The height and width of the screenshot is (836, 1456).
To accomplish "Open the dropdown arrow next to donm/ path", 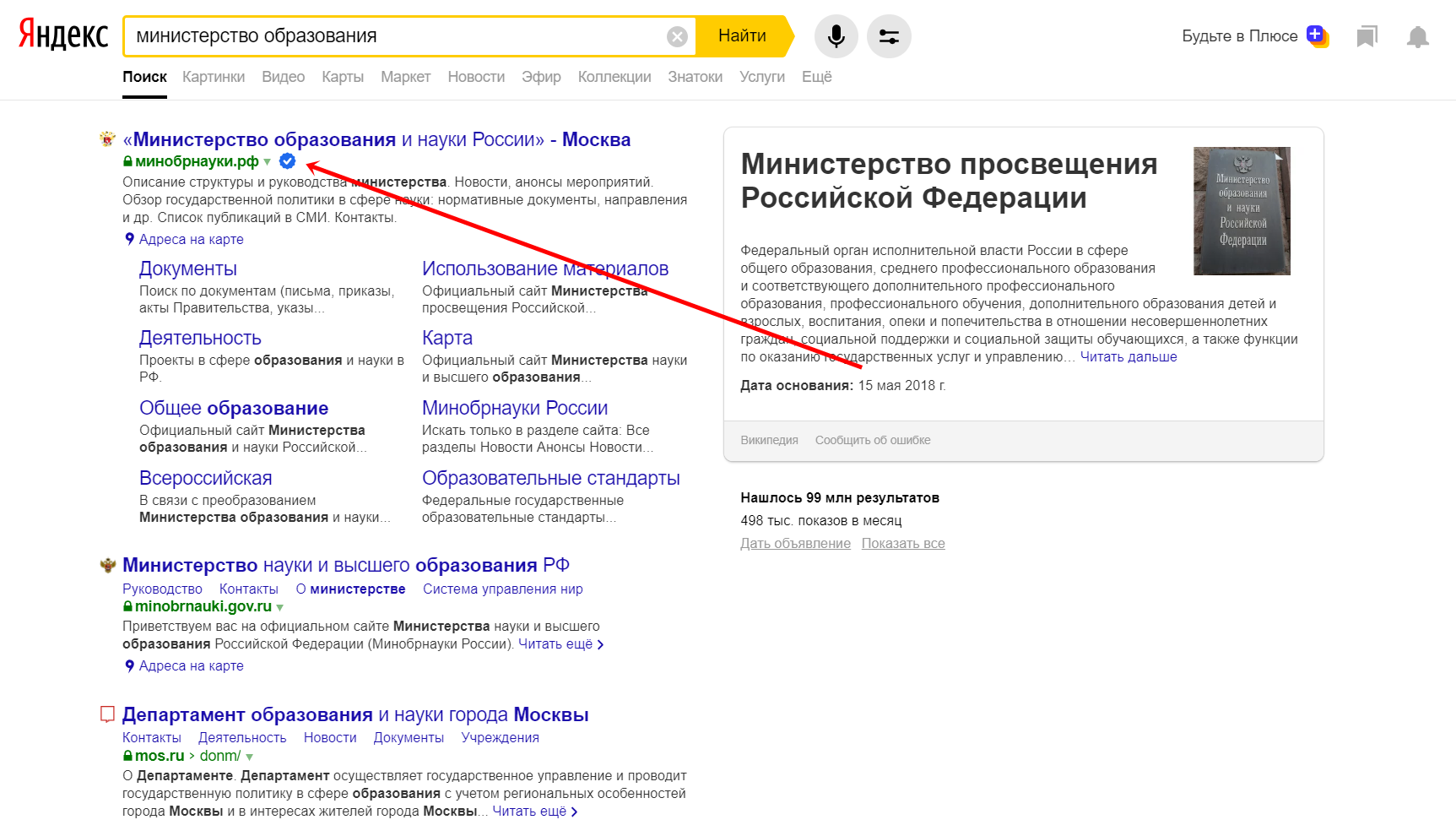I will click(x=251, y=756).
